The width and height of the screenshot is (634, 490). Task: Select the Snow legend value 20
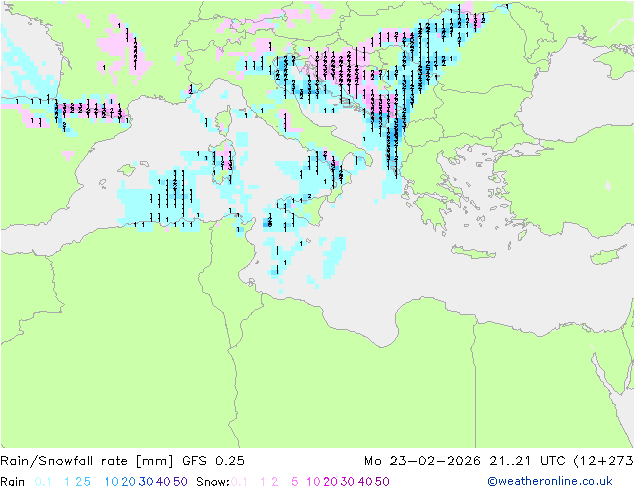click(x=330, y=482)
